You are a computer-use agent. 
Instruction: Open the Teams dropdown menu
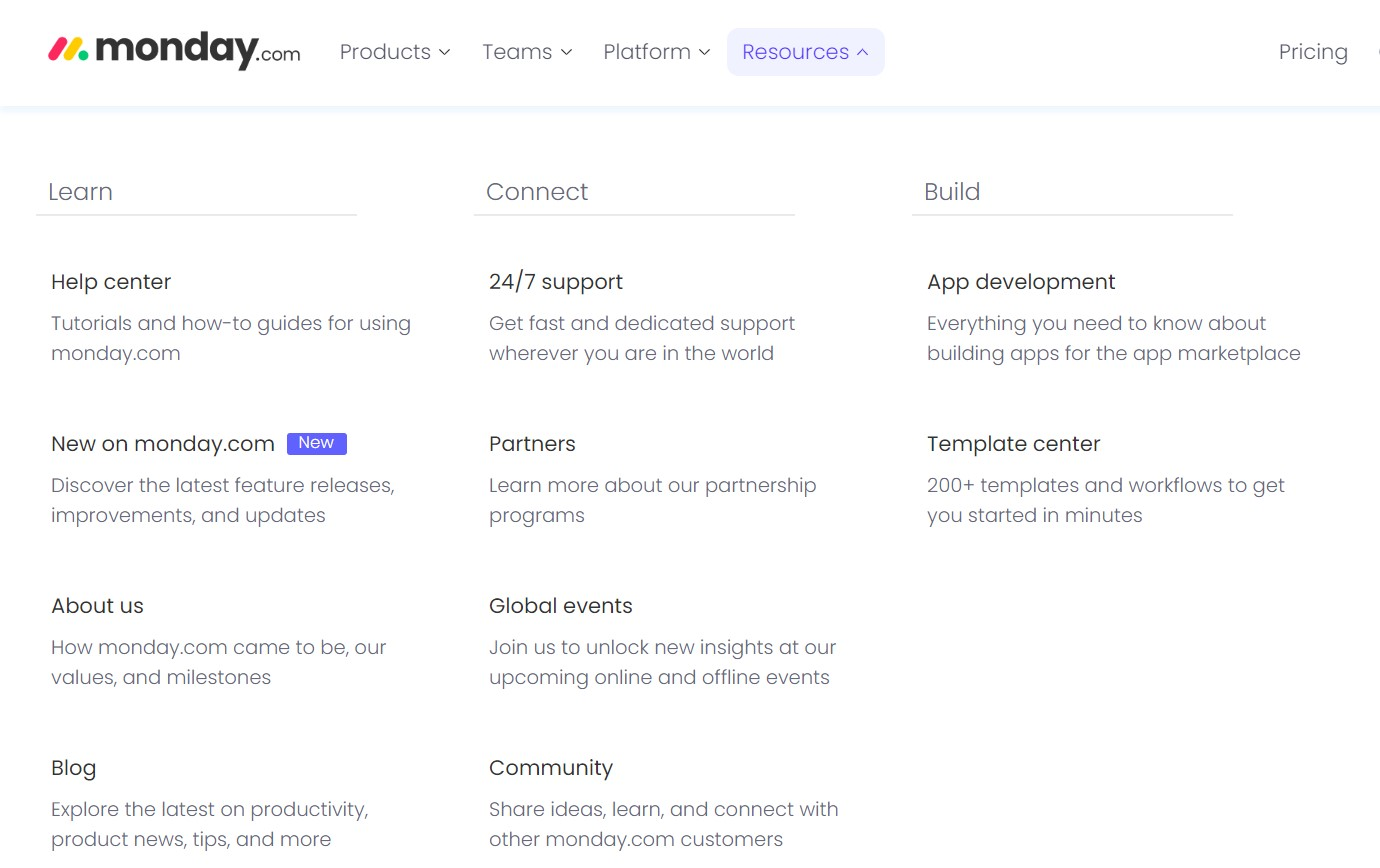527,52
